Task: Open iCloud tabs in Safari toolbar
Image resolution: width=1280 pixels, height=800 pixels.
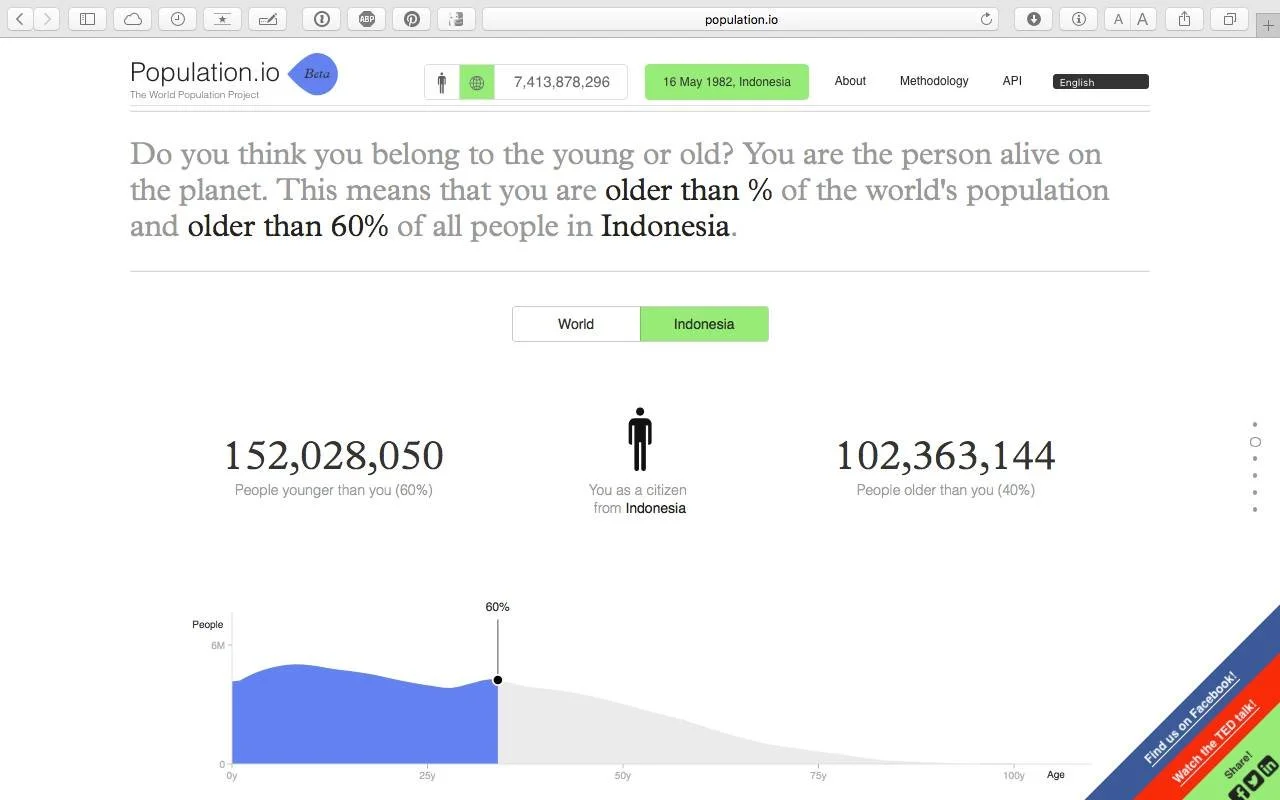Action: pyautogui.click(x=133, y=19)
